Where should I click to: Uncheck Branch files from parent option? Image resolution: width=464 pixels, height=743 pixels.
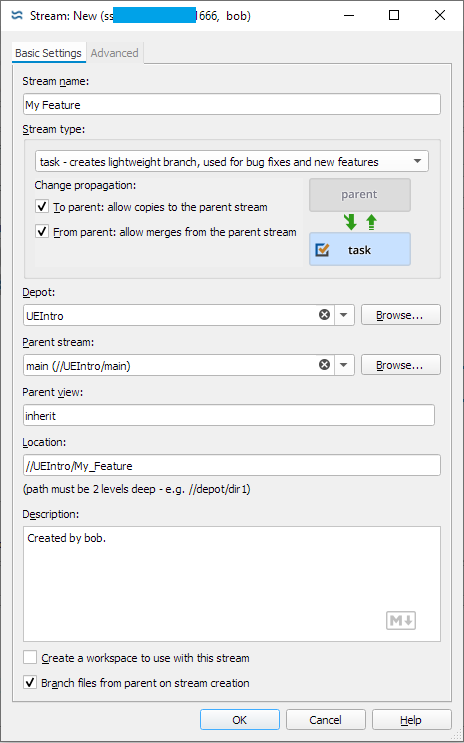coord(30,682)
